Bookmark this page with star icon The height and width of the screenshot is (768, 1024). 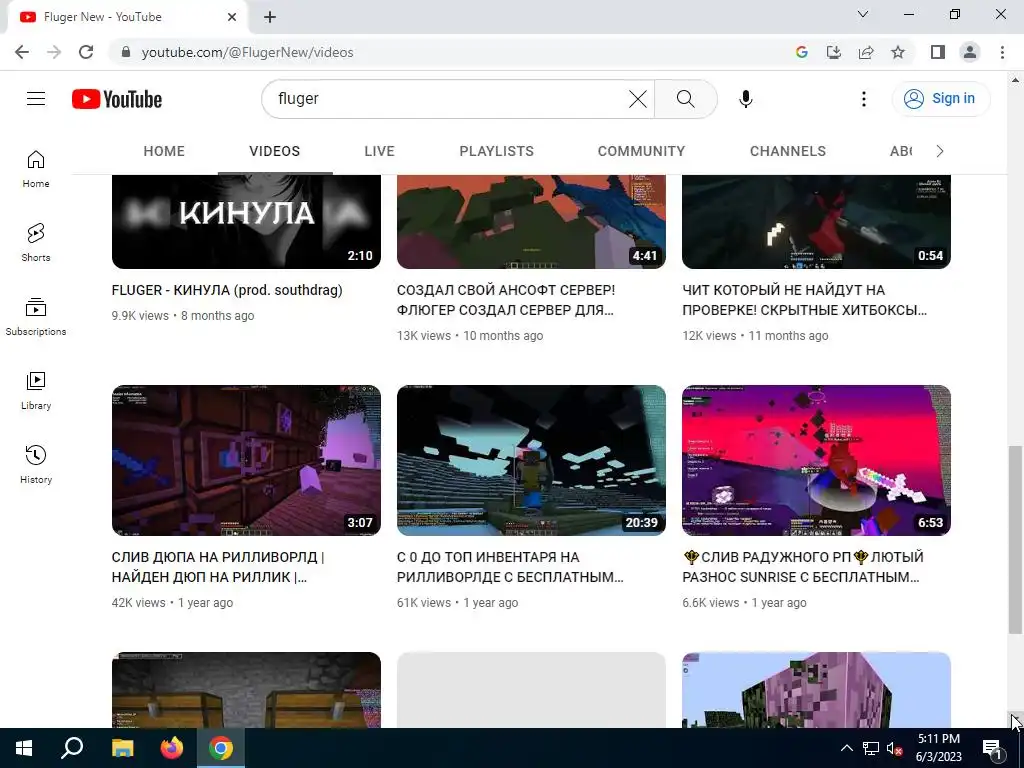pos(898,52)
